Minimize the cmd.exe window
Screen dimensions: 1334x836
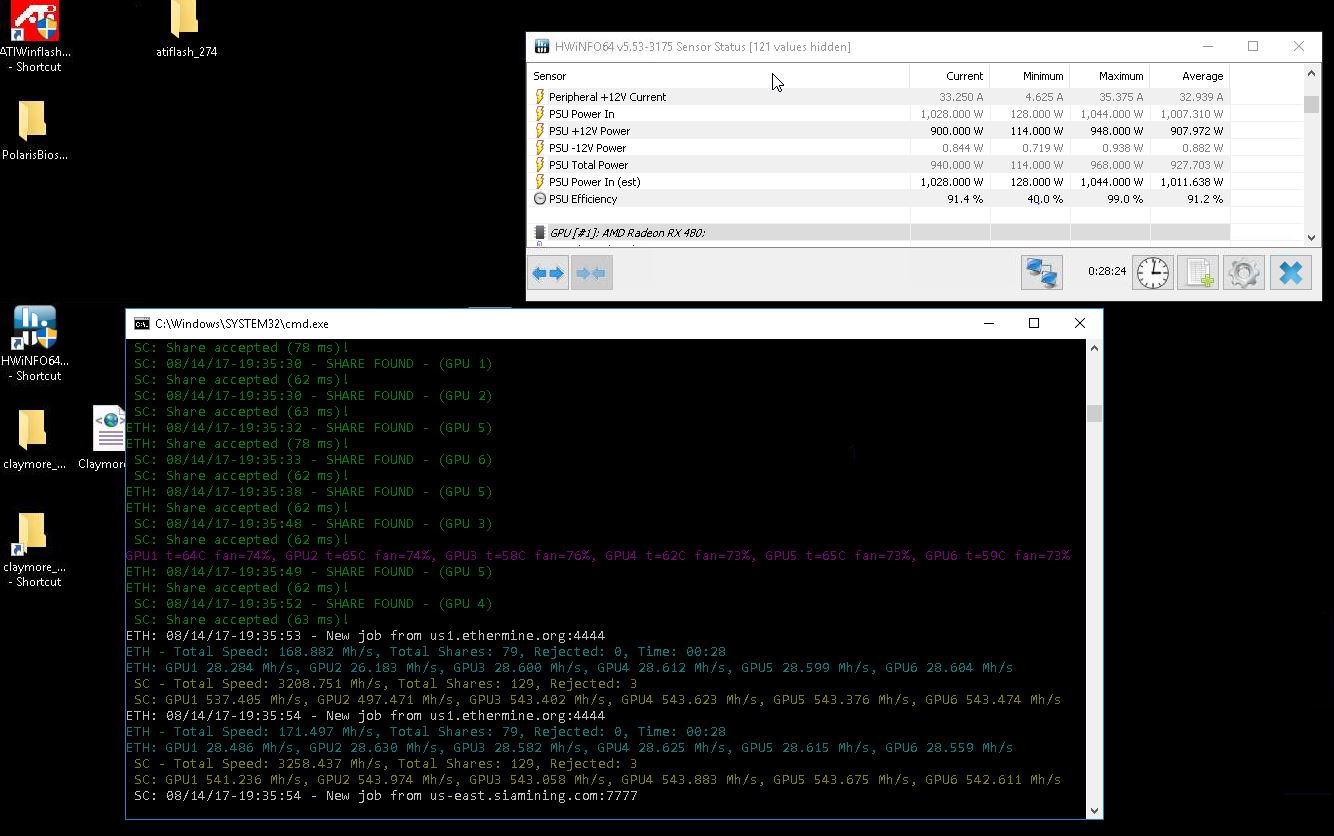click(988, 323)
